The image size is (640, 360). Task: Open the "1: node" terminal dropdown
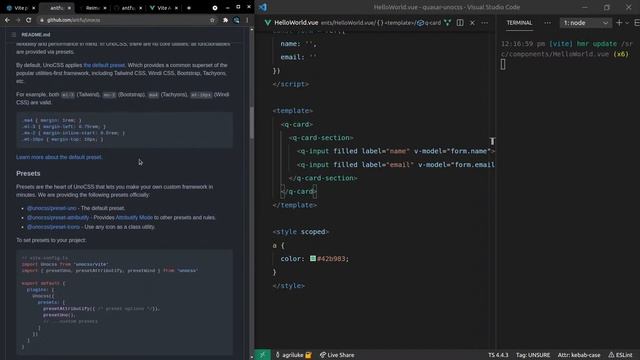coord(586,23)
